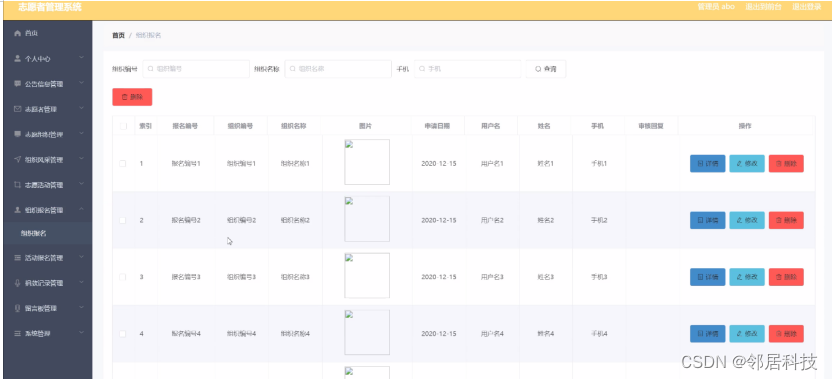
Task: Click the red 删除 button above the table
Action: (132, 97)
